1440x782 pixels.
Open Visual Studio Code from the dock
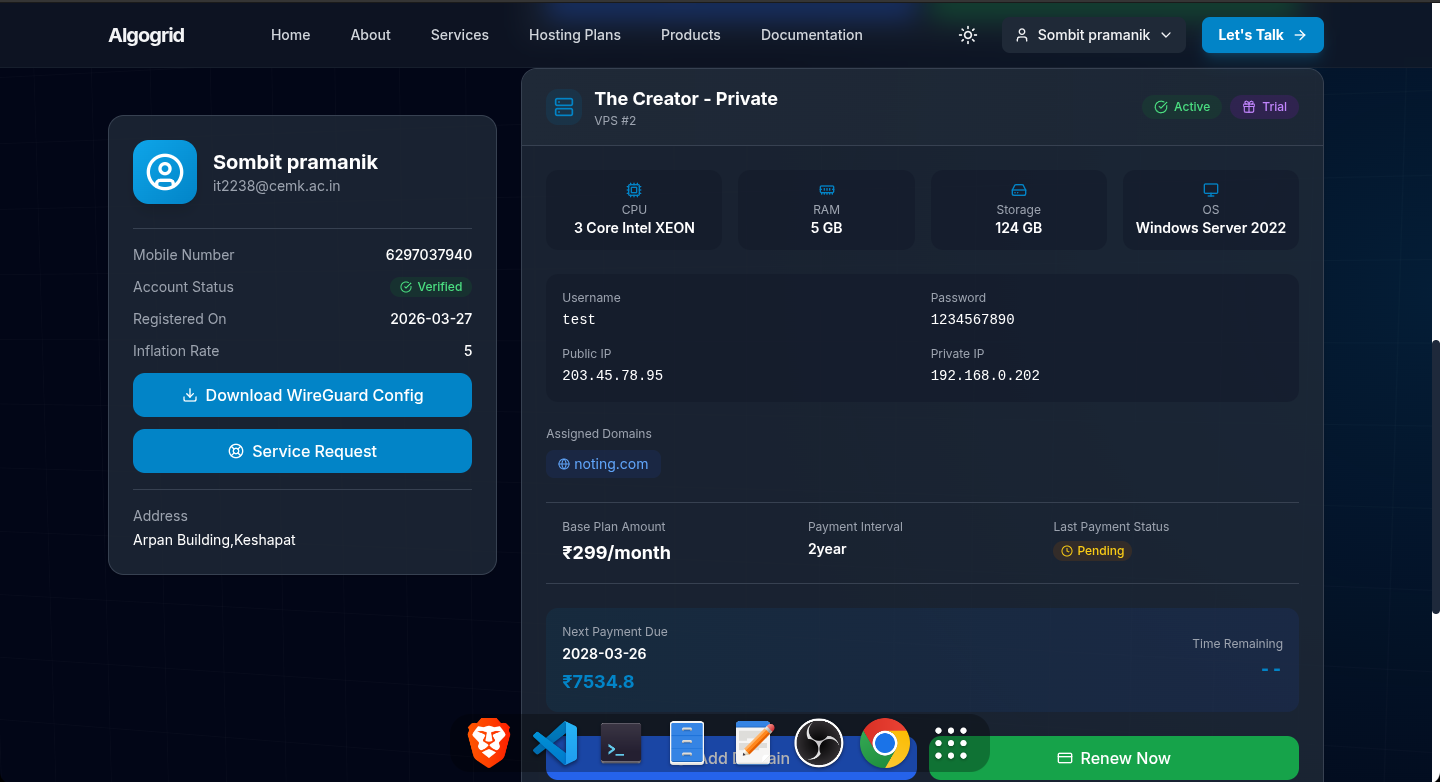(x=555, y=743)
